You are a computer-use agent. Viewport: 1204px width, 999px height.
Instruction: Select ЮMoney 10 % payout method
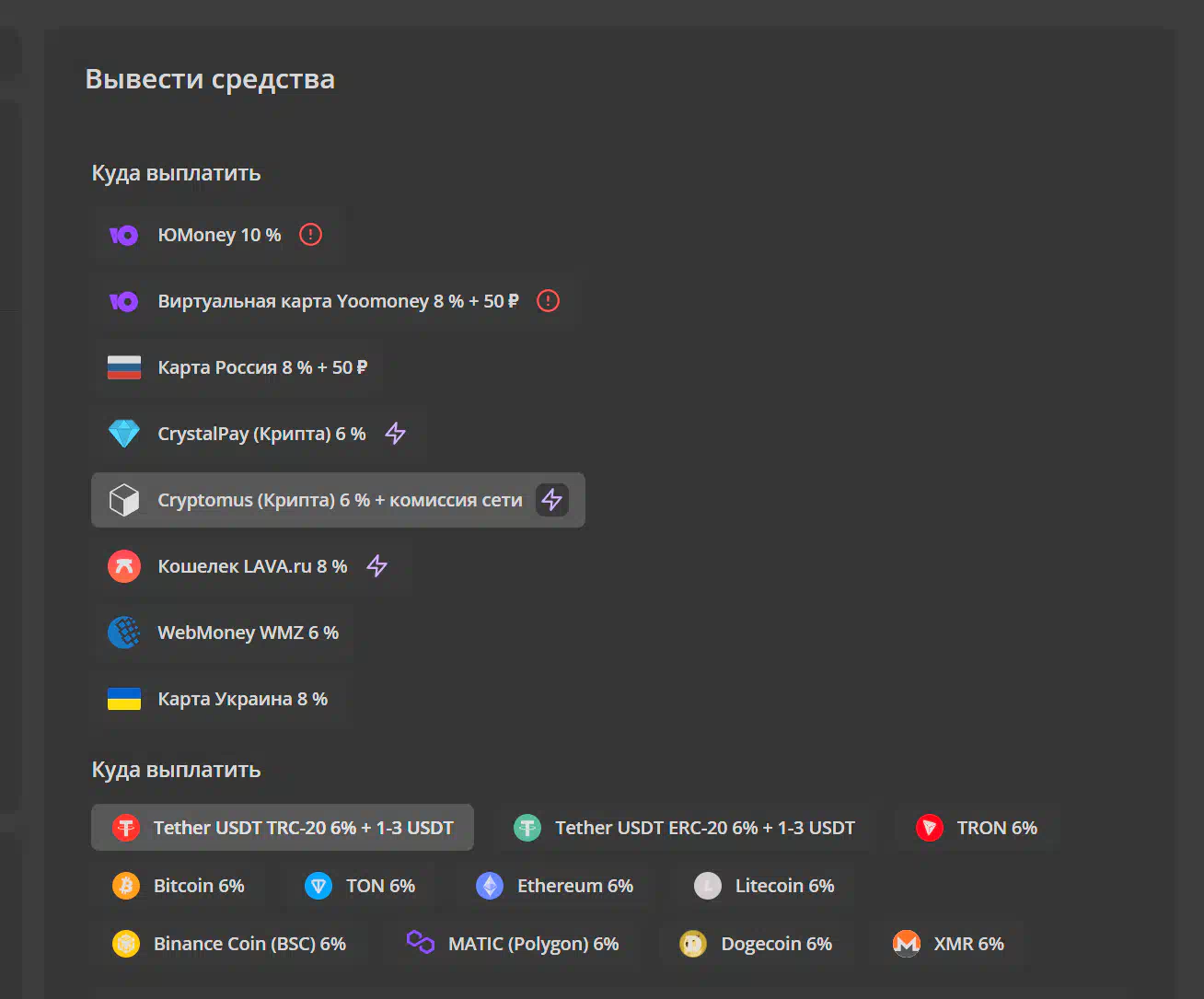(x=218, y=235)
